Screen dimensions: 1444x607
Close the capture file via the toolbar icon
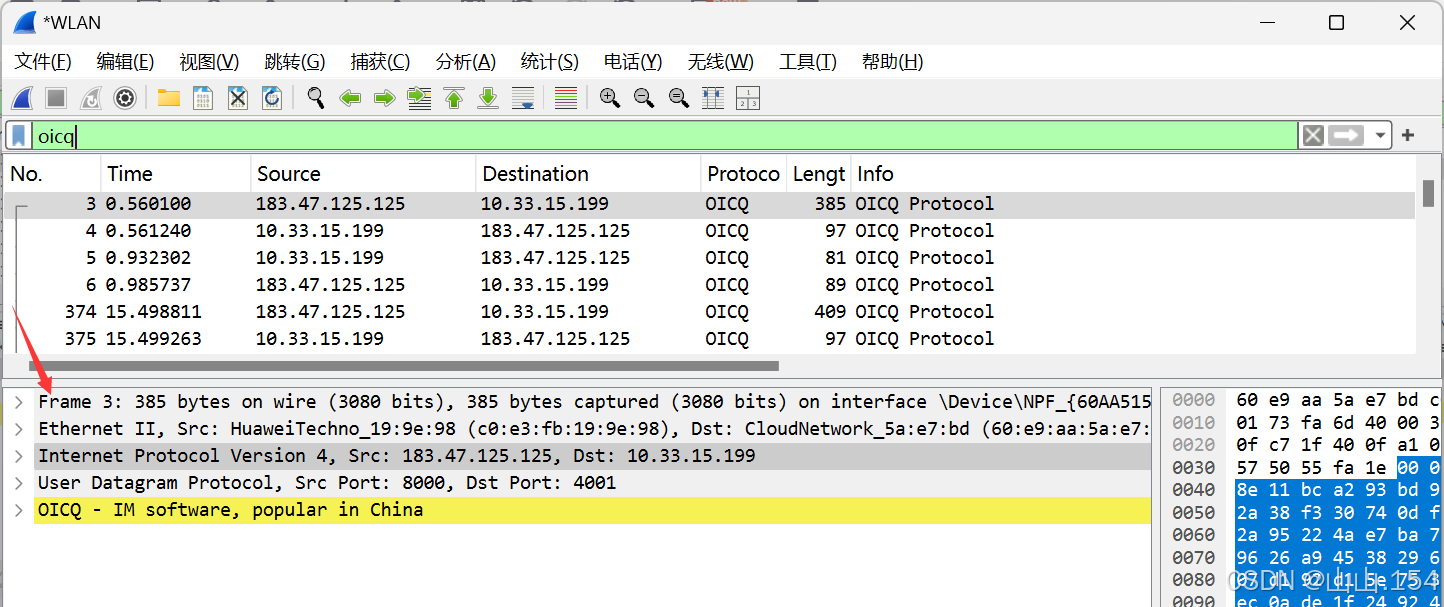(x=237, y=98)
